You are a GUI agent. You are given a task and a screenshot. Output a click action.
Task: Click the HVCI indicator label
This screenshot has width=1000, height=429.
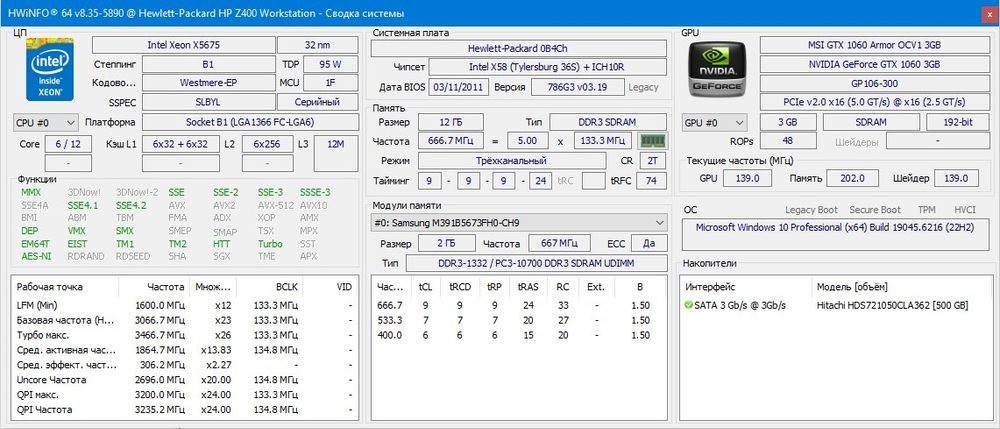(x=965, y=210)
